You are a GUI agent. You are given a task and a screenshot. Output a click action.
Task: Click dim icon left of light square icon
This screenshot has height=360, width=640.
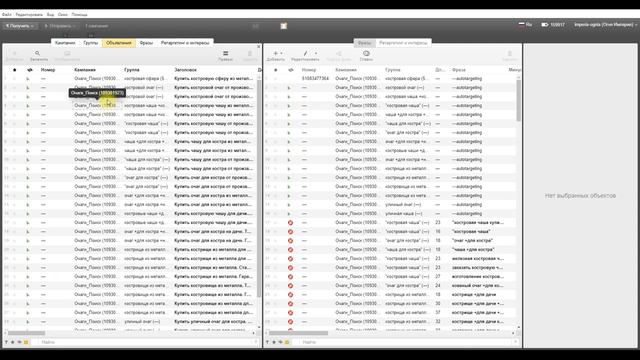pos(256,26)
